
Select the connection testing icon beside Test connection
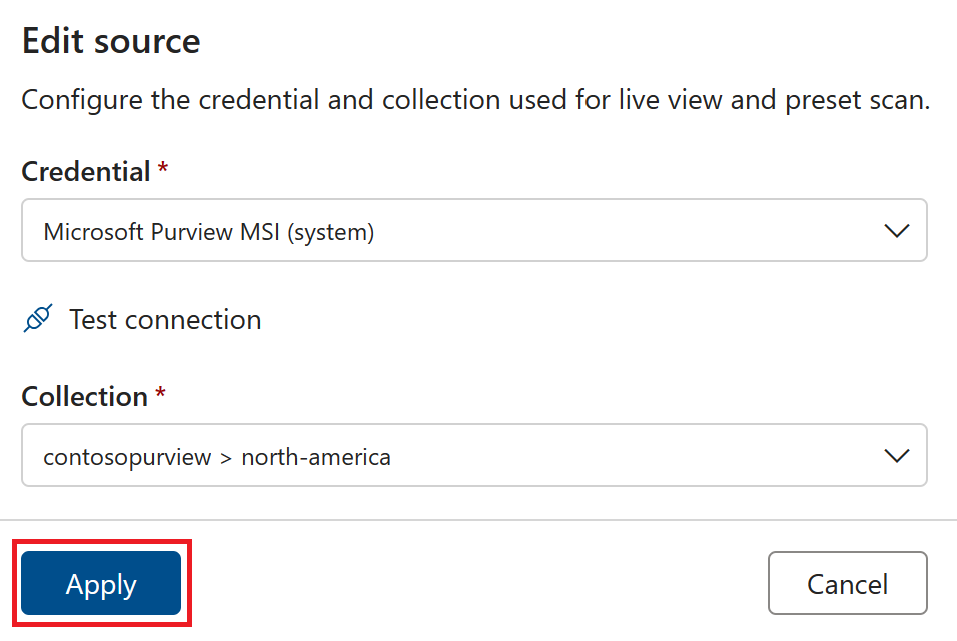point(37,318)
